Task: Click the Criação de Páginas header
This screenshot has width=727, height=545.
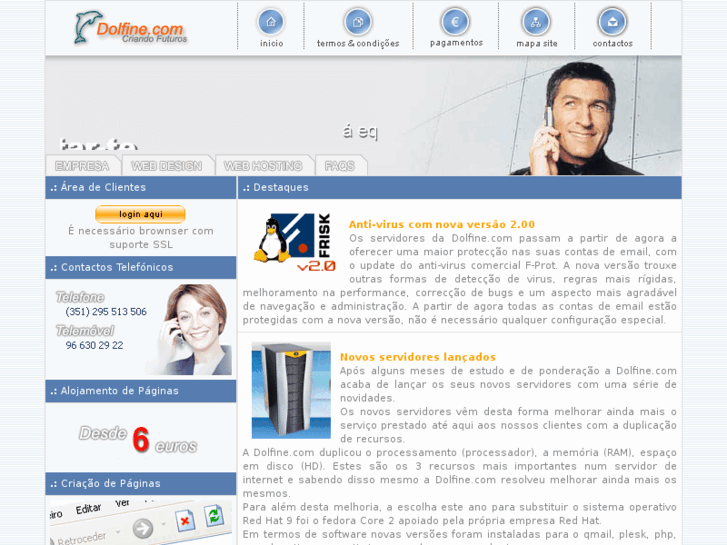Action: (140, 483)
